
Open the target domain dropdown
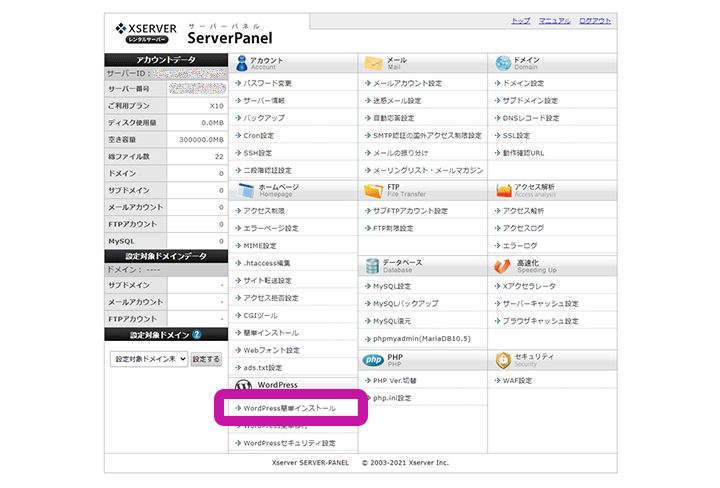coord(148,359)
